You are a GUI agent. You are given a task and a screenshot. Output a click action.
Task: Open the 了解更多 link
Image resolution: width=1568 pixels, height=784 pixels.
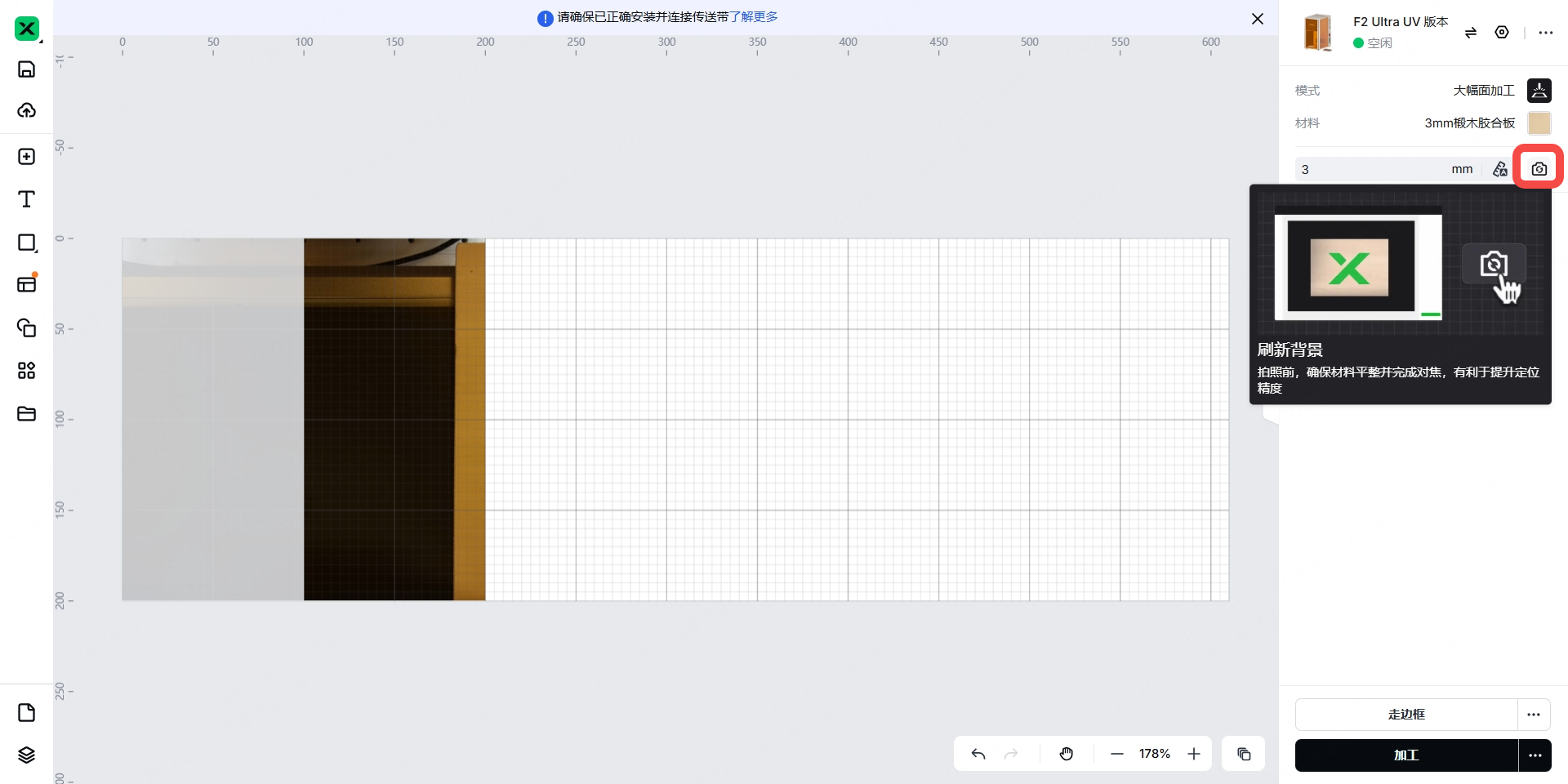pyautogui.click(x=753, y=17)
